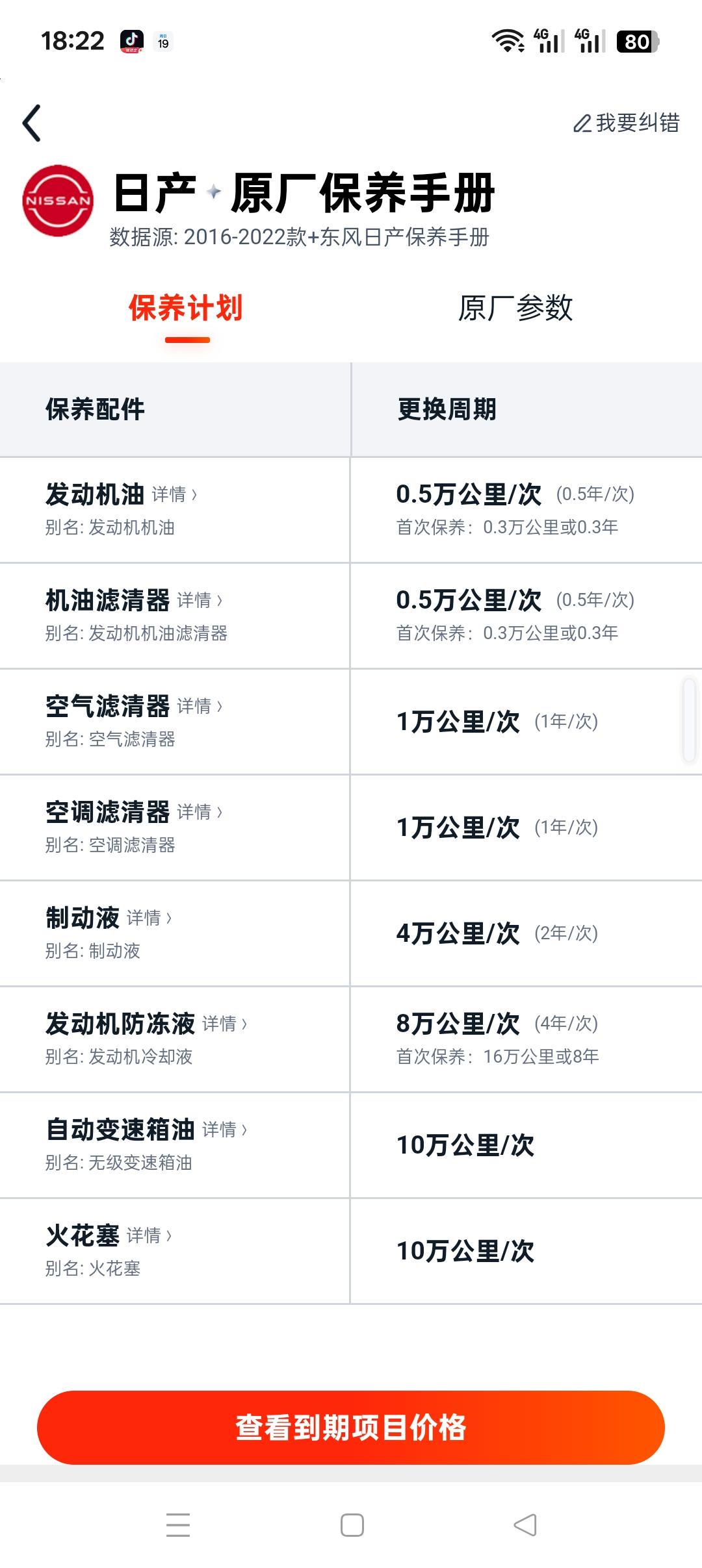This screenshot has width=702, height=1568.
Task: Tap the back arrow icon
Action: (x=32, y=123)
